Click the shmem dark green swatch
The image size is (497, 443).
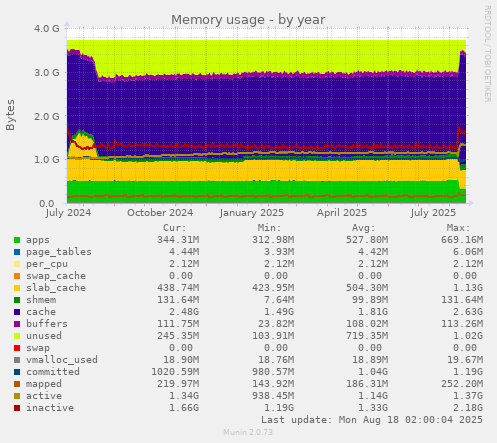(x=17, y=300)
